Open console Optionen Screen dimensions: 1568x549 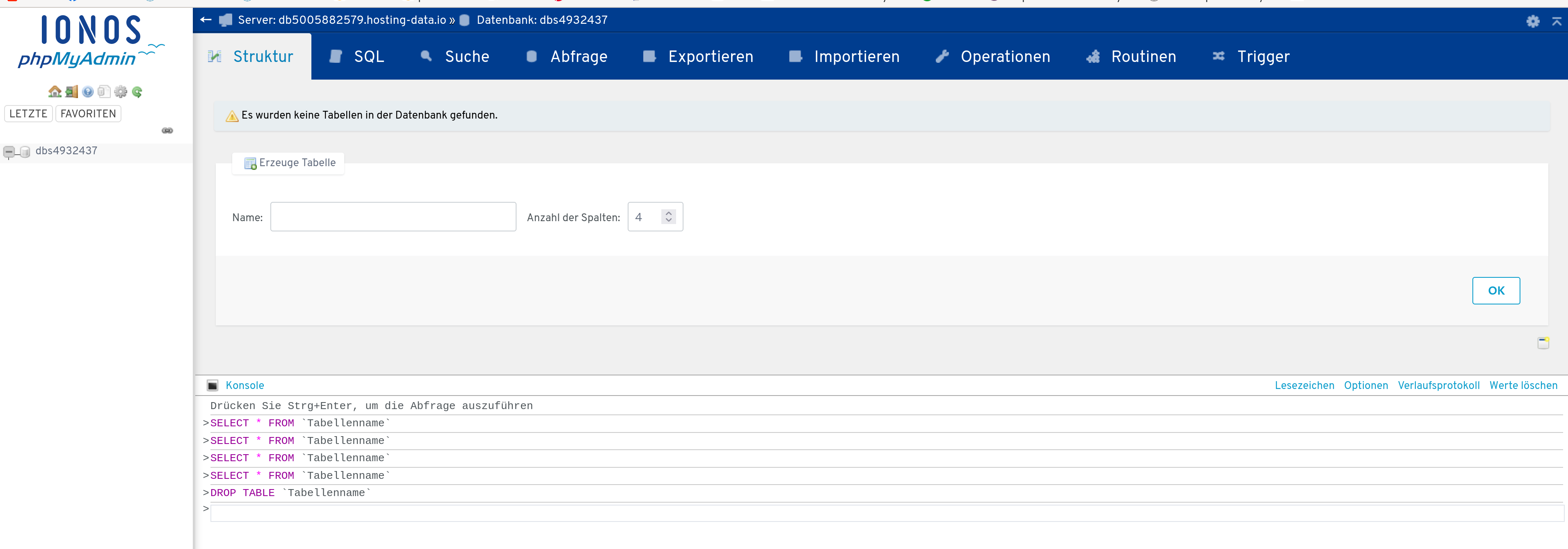click(1366, 385)
